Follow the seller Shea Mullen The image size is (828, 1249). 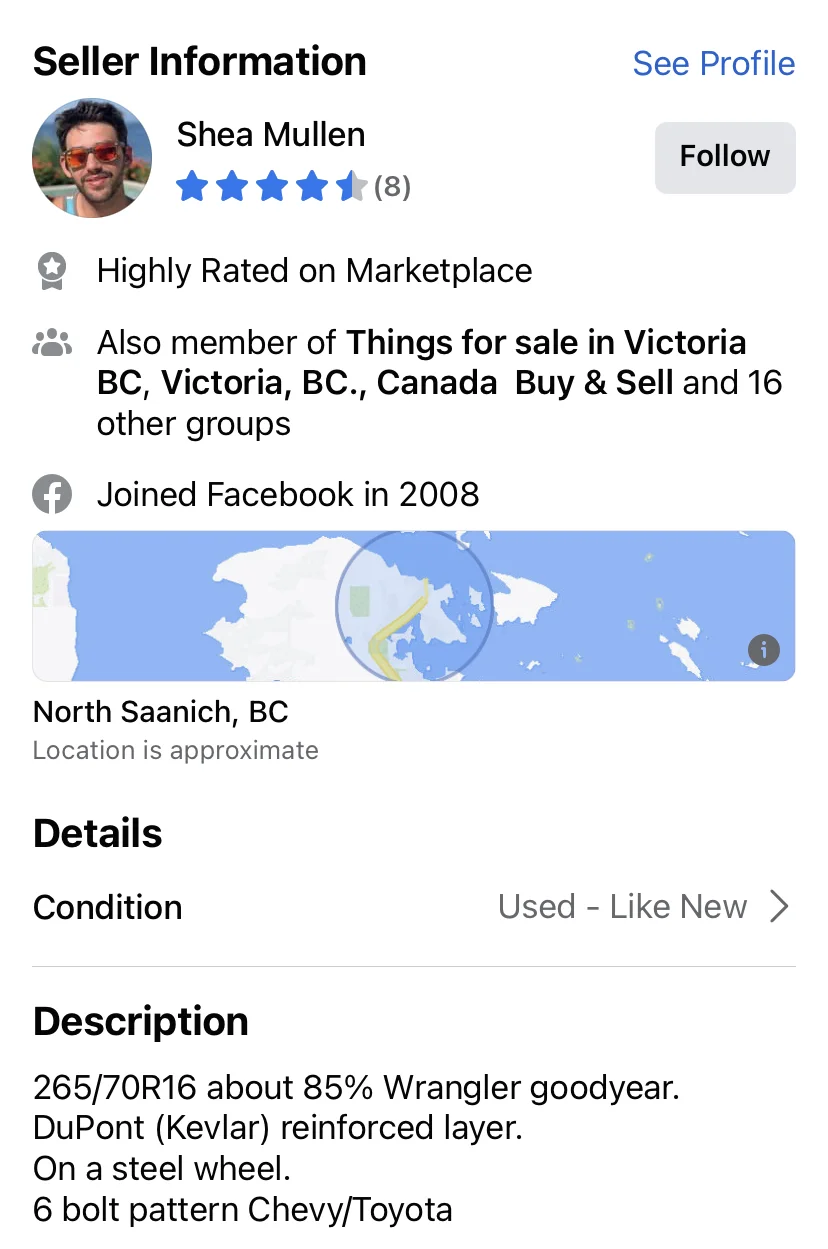(x=725, y=157)
